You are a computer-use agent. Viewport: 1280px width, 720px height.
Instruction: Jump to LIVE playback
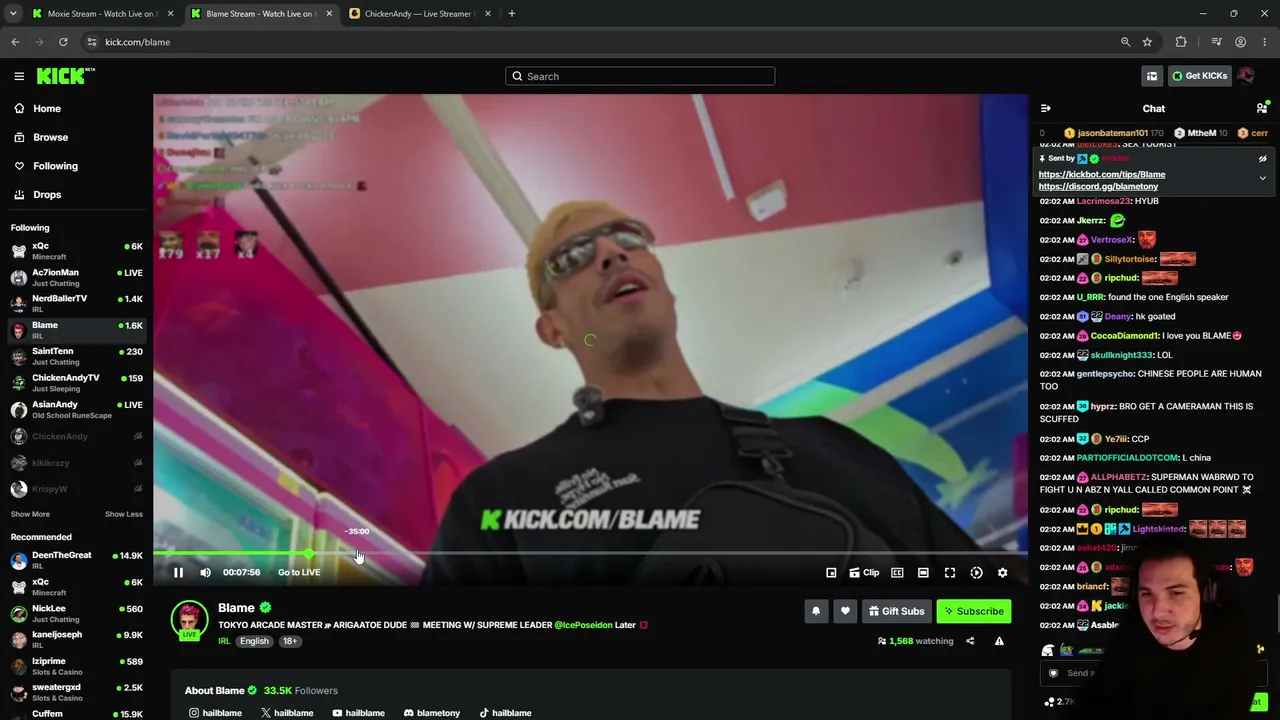(x=299, y=572)
